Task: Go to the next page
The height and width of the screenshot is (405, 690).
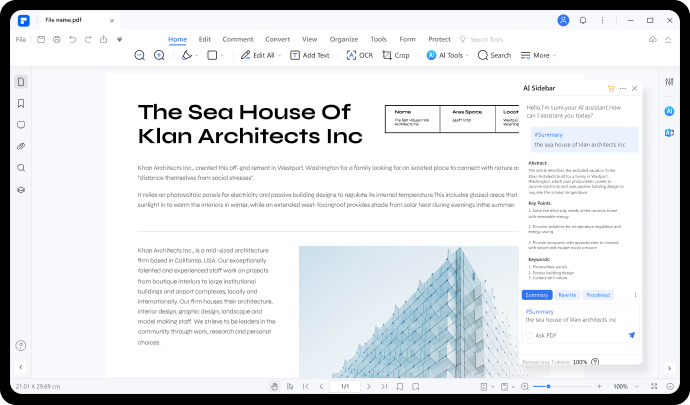Action: (x=368, y=387)
